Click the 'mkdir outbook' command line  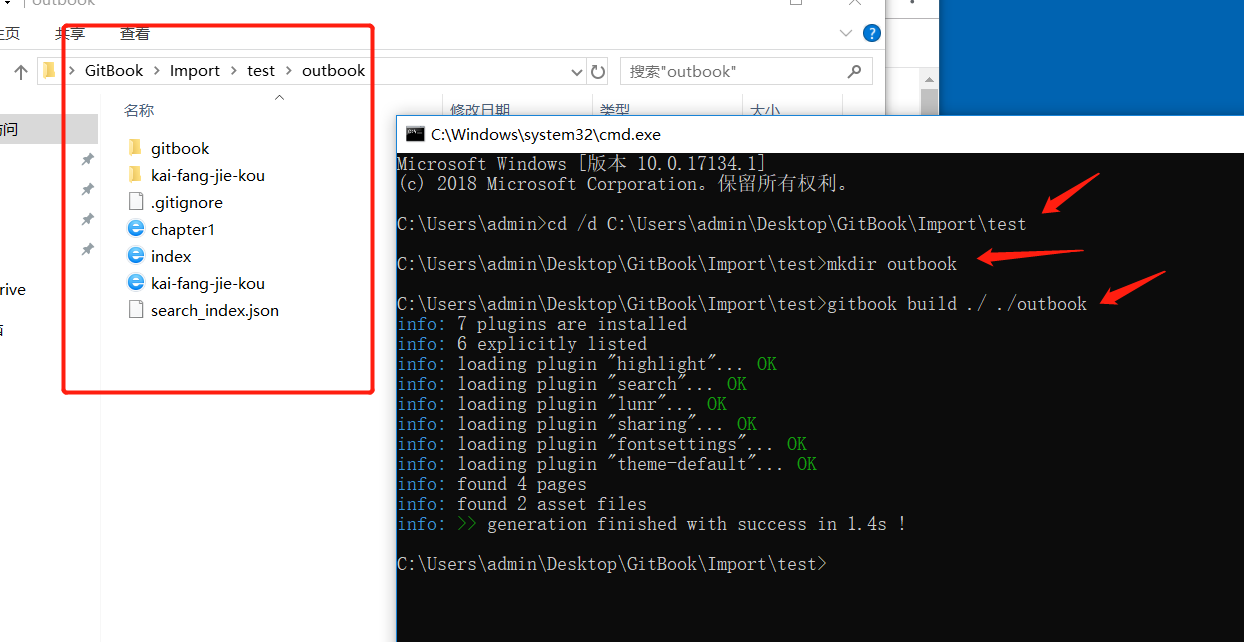pyautogui.click(x=677, y=264)
